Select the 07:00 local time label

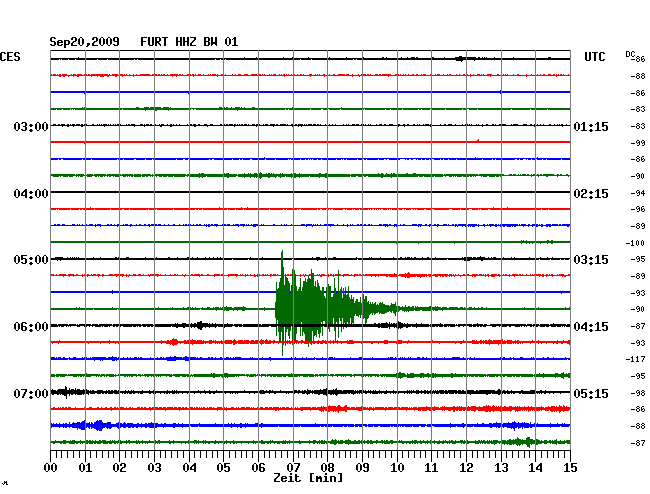click(31, 393)
